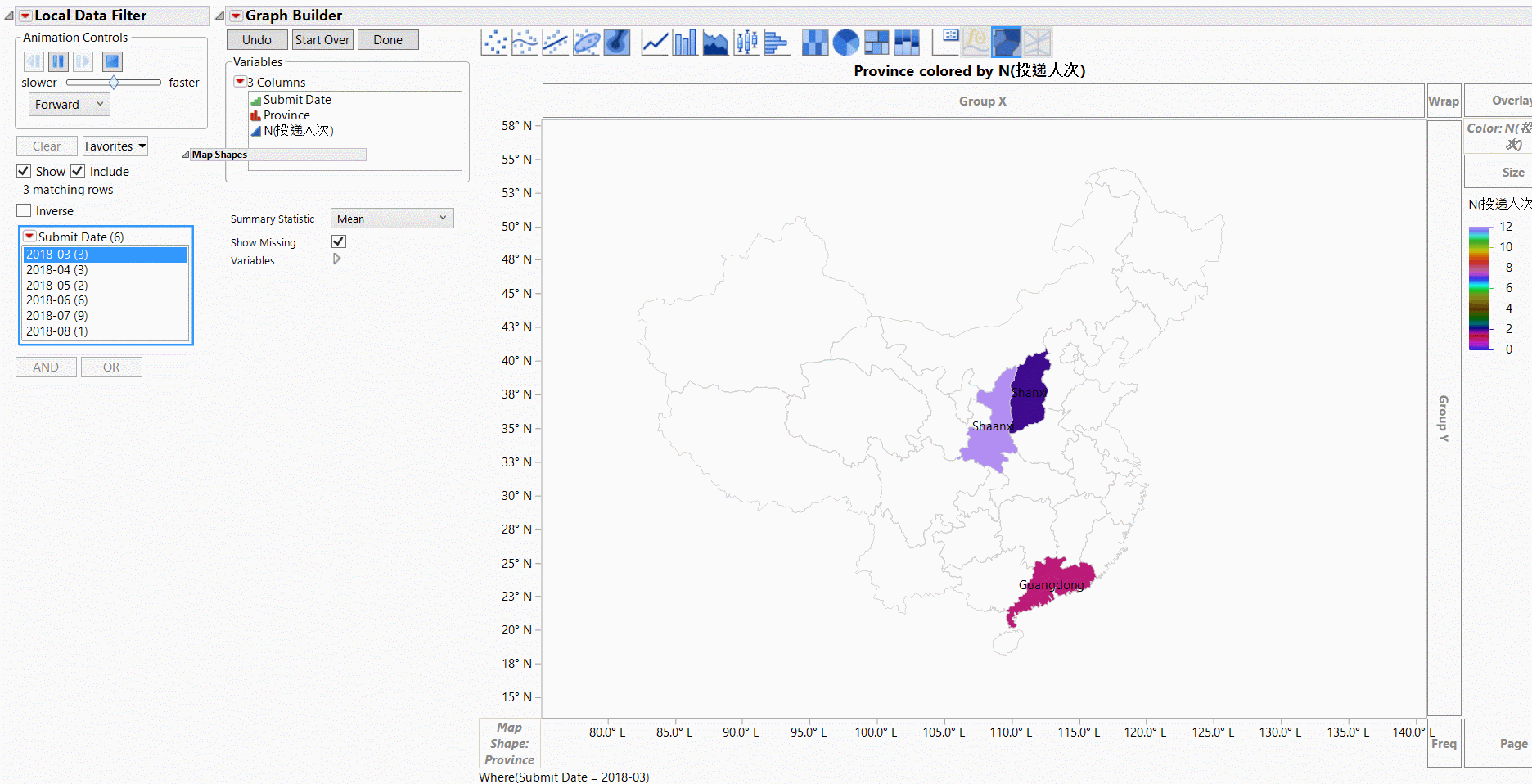This screenshot has width=1532, height=784.
Task: Choose the Treemap element icon
Action: pos(876,42)
